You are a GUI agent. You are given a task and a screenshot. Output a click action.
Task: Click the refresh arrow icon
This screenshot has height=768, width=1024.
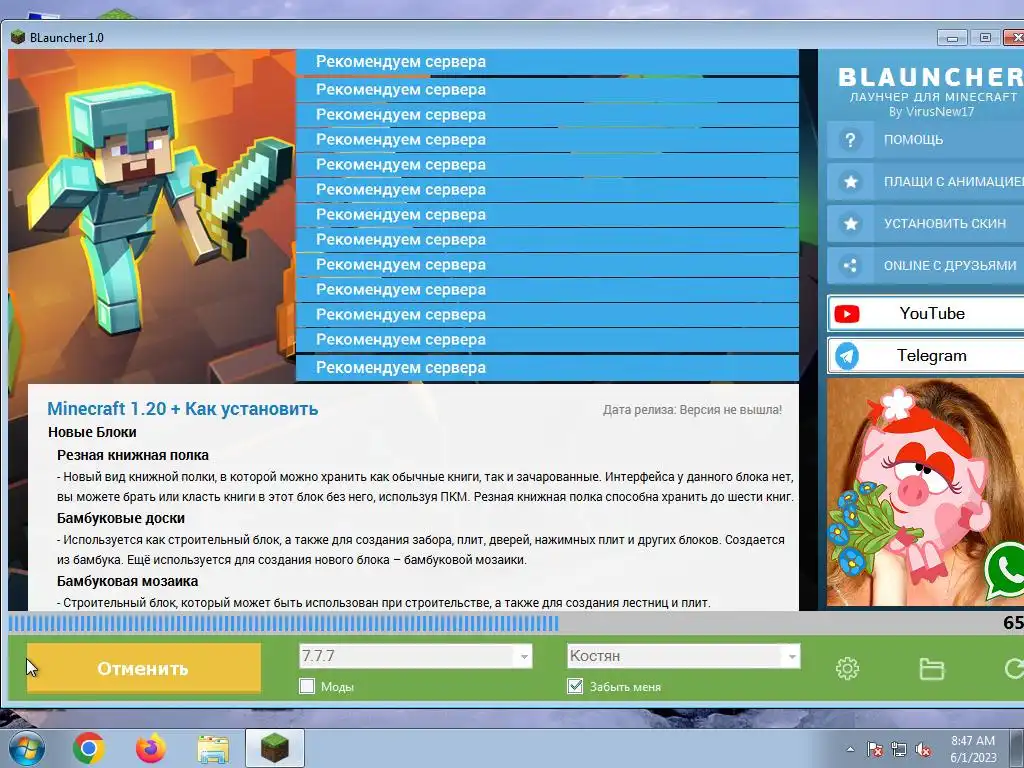coord(1014,668)
